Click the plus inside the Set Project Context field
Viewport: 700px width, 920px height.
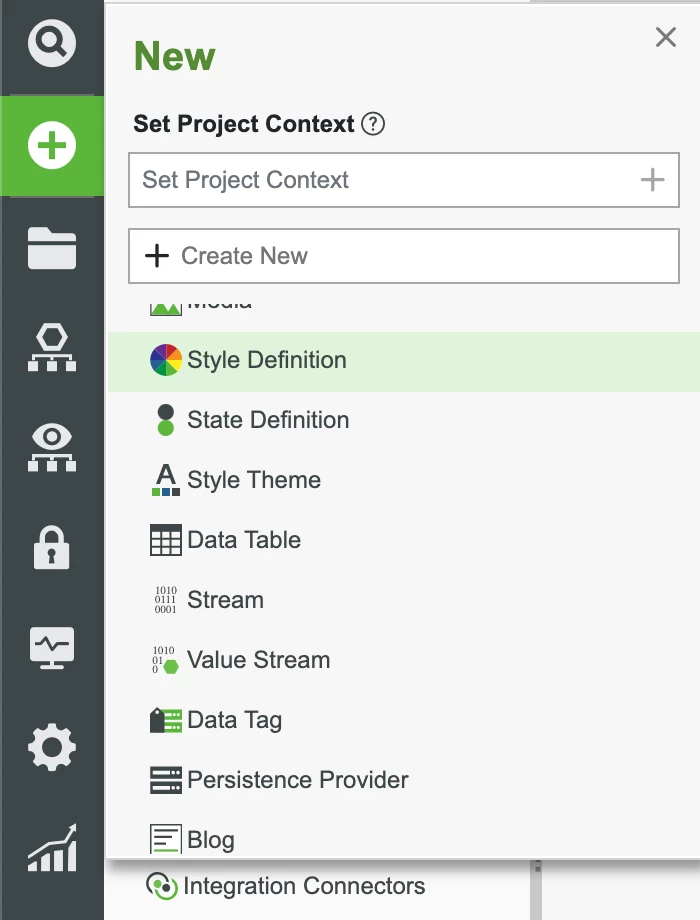coord(652,180)
